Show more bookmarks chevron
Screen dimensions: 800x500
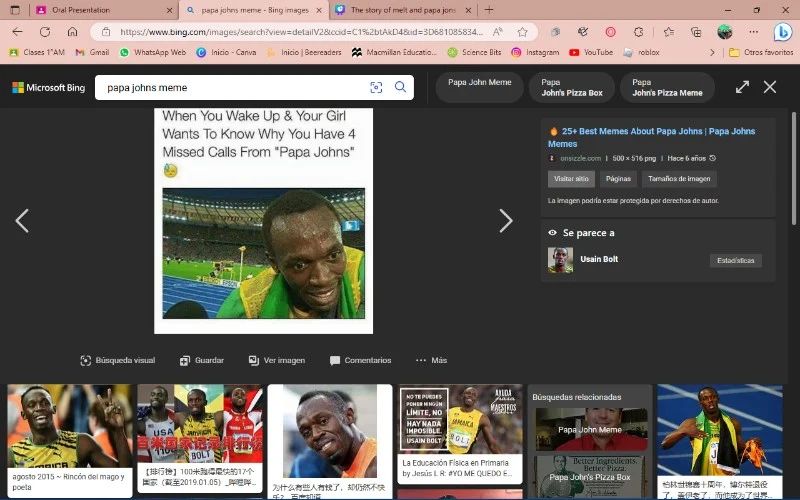click(712, 52)
